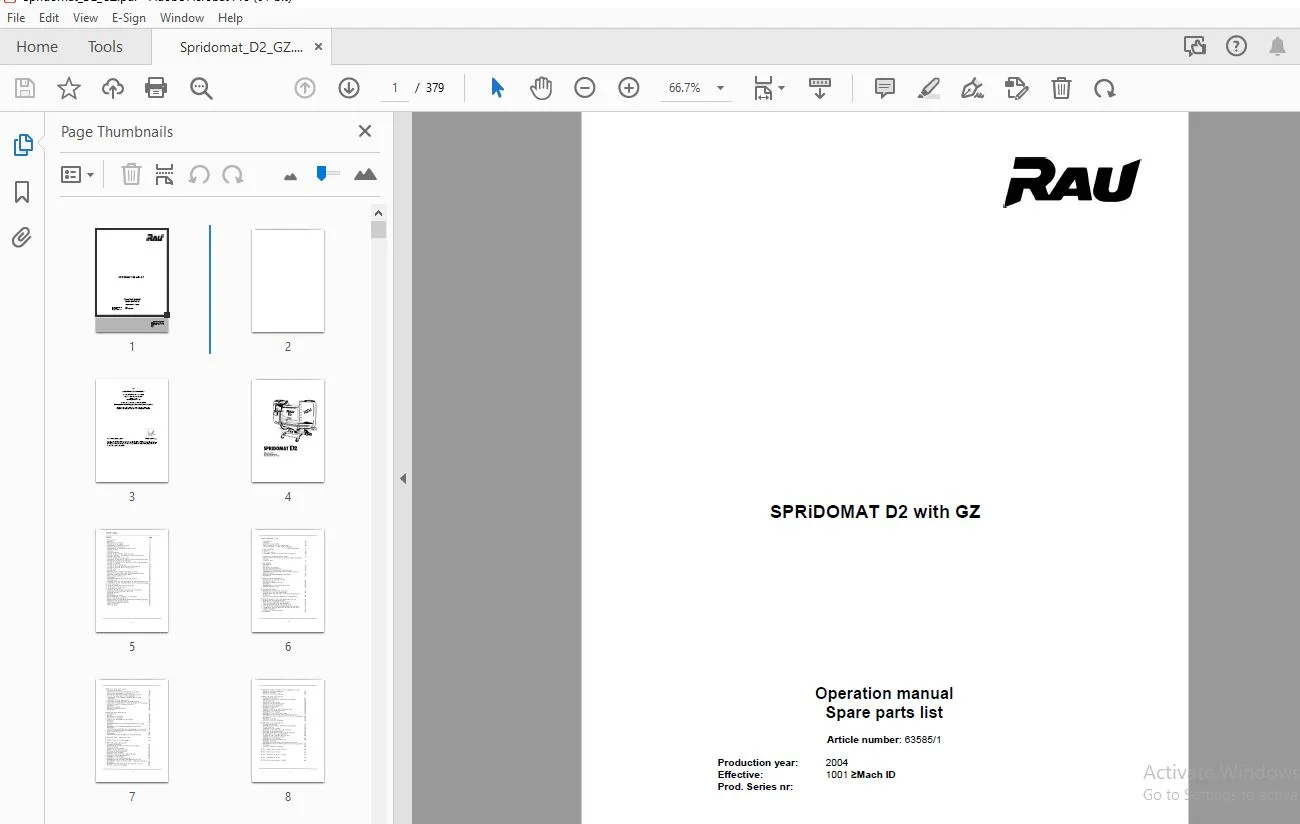Enable scrolling mode download-style icon
Screen dimensions: 1300x824
[x=820, y=88]
